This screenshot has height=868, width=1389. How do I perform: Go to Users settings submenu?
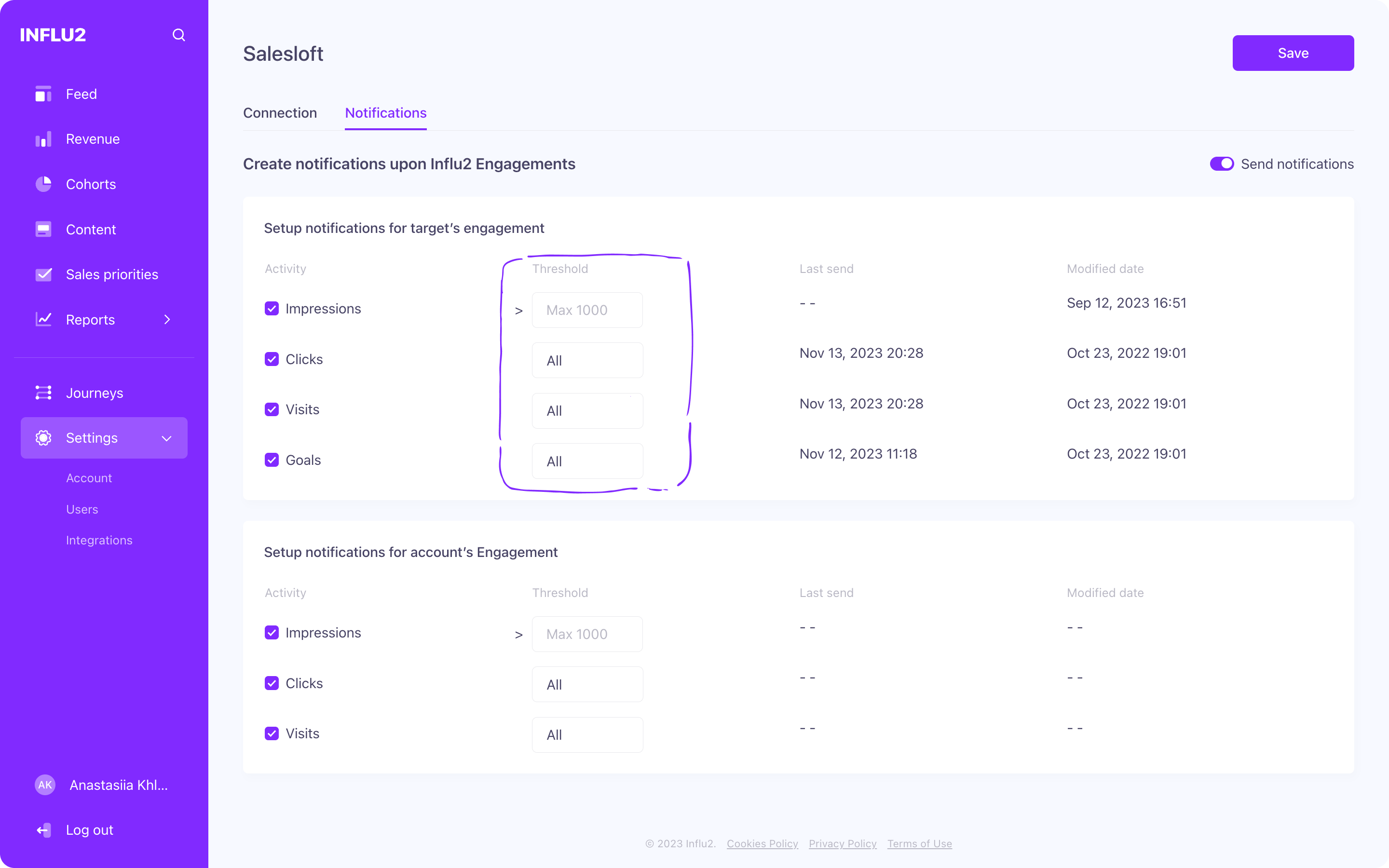pos(82,509)
